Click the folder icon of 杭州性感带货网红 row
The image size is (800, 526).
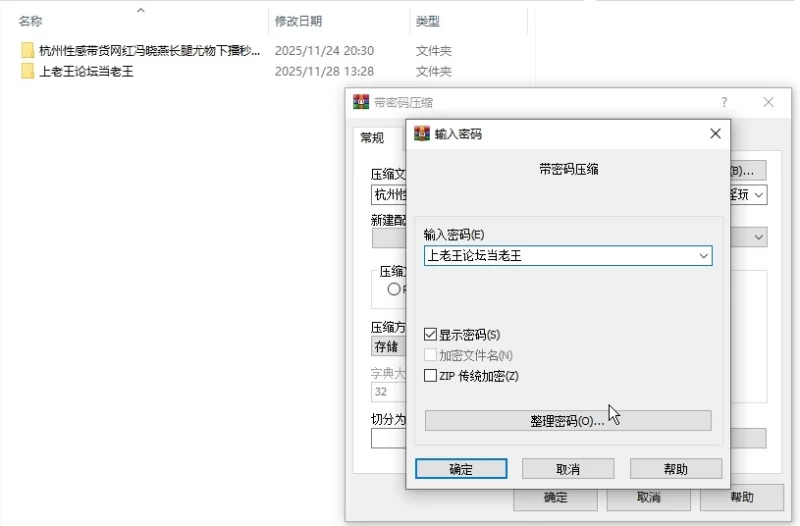tap(28, 51)
